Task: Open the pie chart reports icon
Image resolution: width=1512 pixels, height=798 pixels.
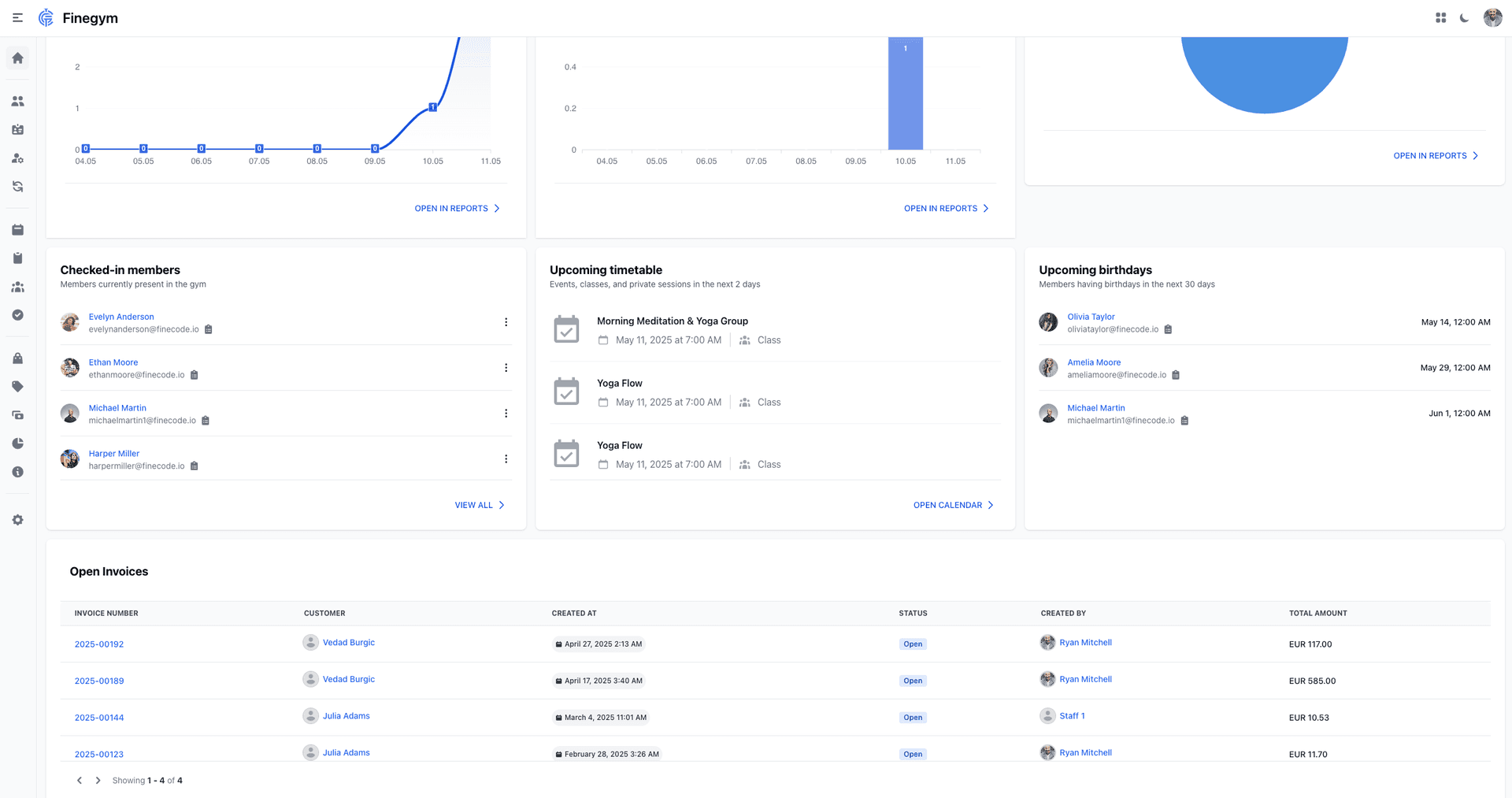Action: click(x=17, y=444)
